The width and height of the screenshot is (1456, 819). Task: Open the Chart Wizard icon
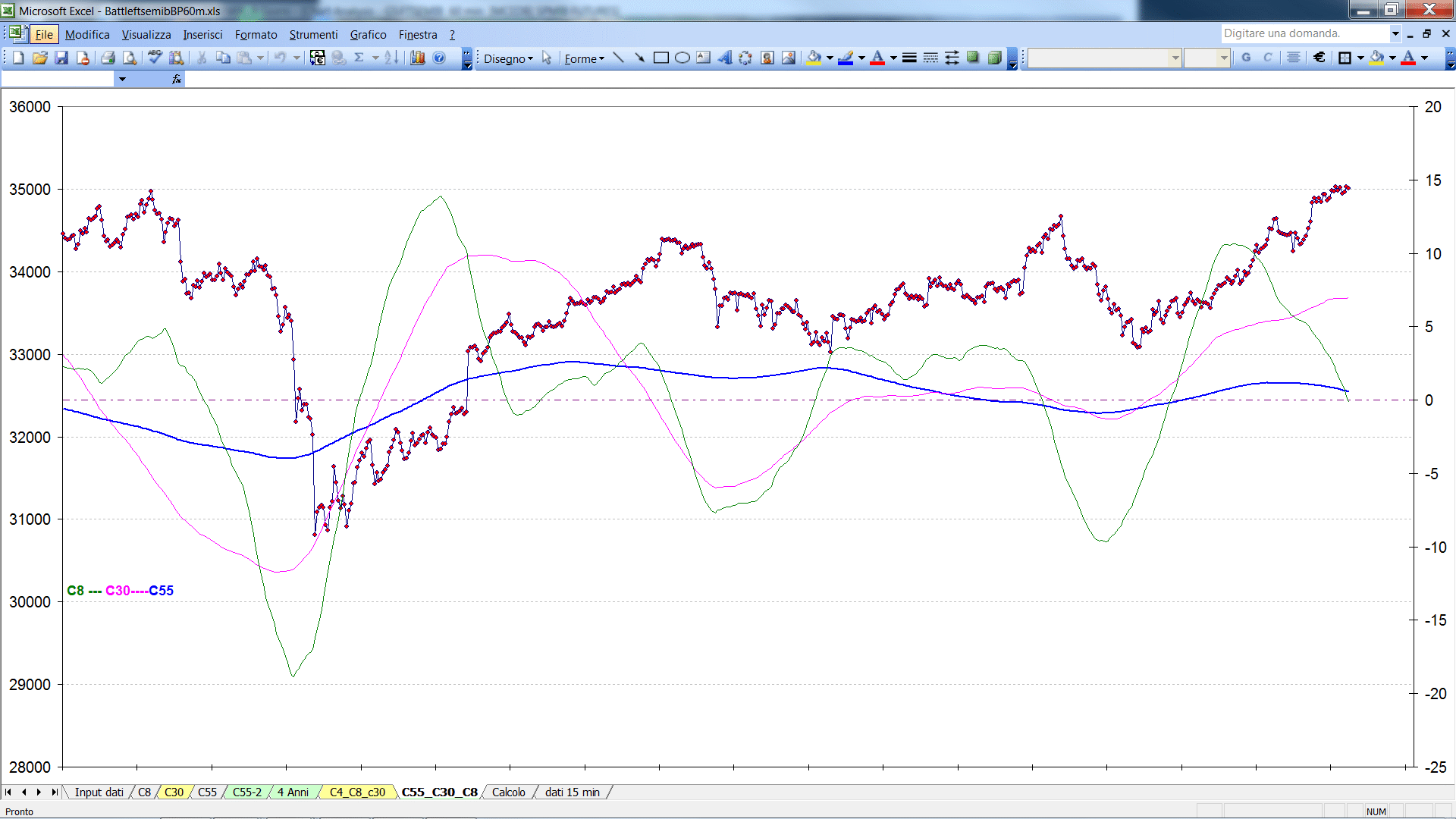click(418, 58)
